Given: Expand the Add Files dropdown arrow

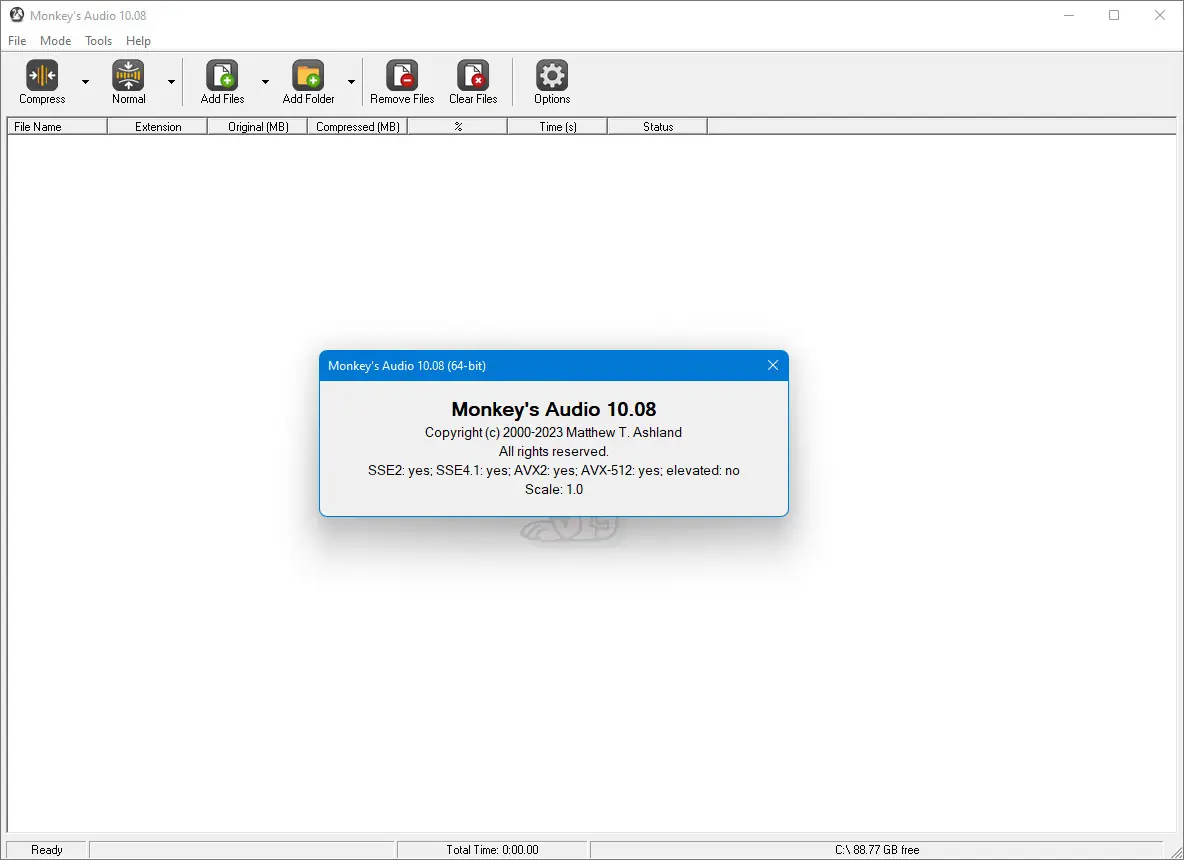Looking at the screenshot, I should tap(265, 82).
